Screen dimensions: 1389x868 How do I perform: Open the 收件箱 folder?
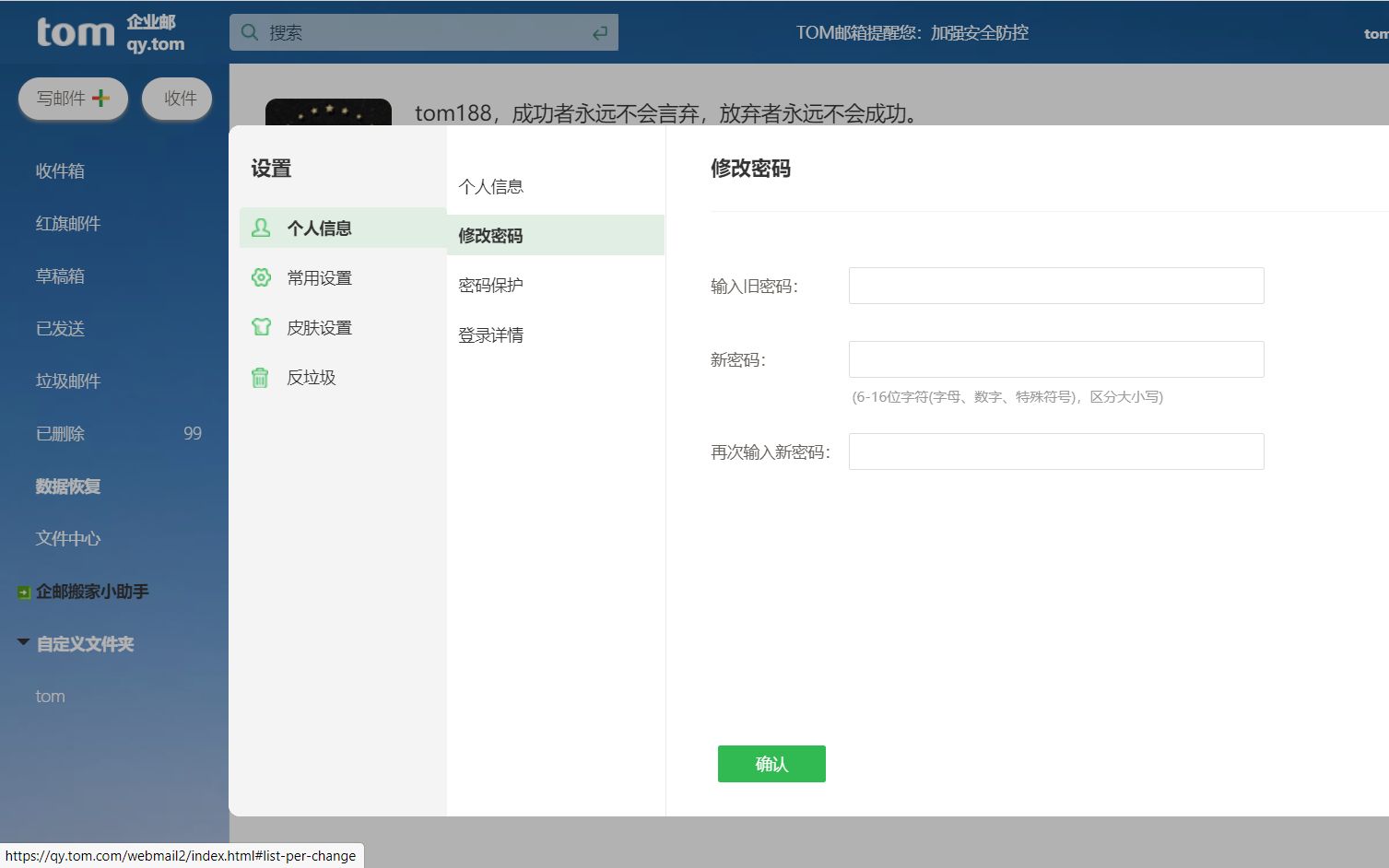pos(60,170)
